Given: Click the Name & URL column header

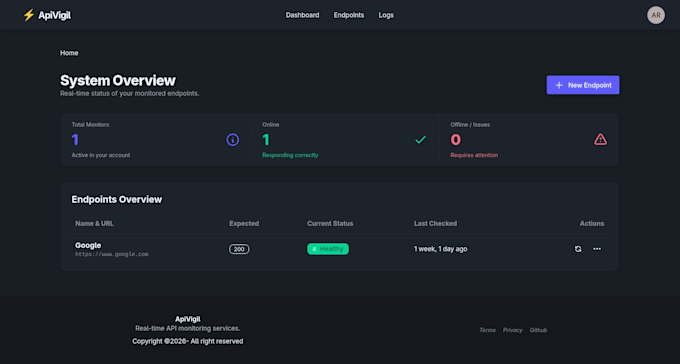Looking at the screenshot, I should (x=94, y=223).
